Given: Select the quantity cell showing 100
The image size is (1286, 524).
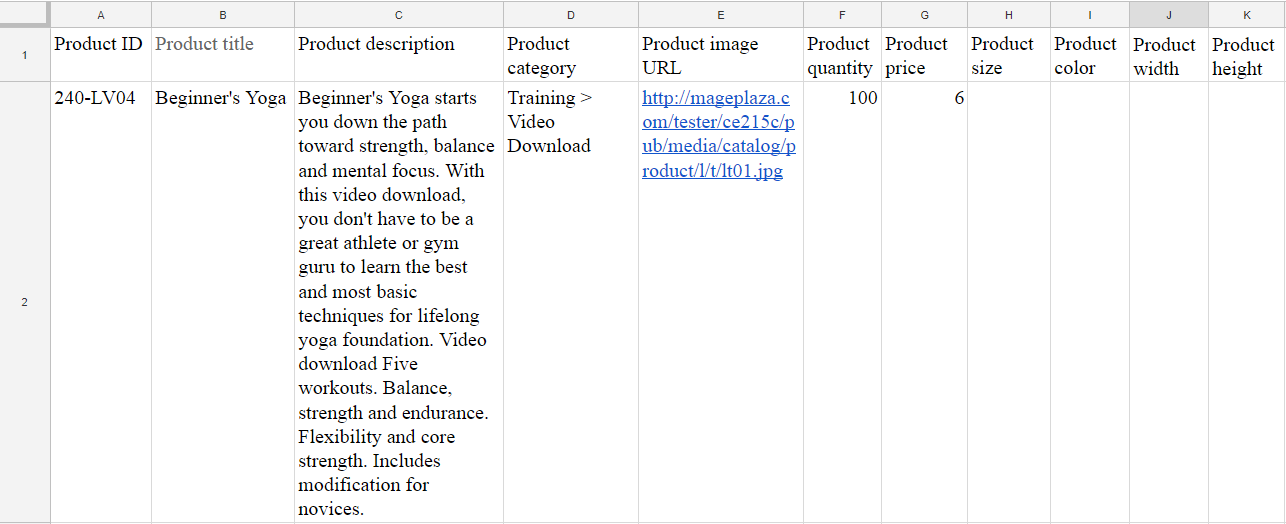Looking at the screenshot, I should point(842,302).
